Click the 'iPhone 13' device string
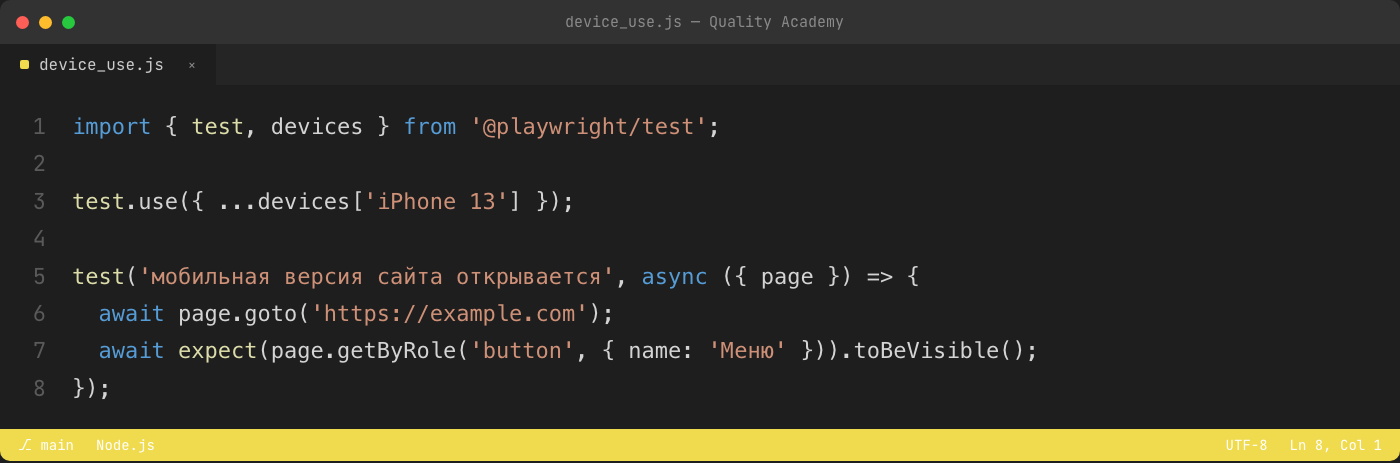 pos(437,202)
